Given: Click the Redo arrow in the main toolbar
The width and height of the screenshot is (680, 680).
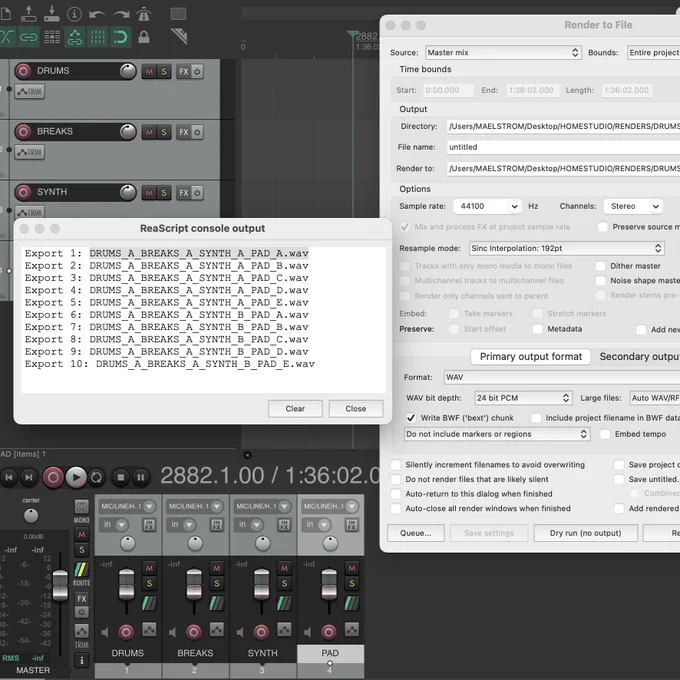Looking at the screenshot, I should click(x=121, y=14).
